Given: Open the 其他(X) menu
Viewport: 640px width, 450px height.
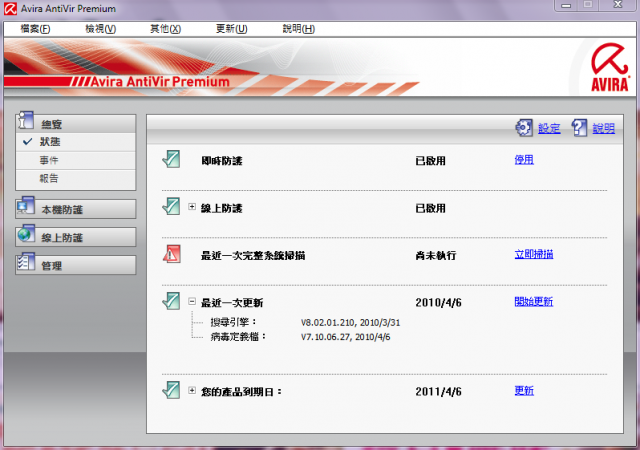Looking at the screenshot, I should (x=165, y=29).
